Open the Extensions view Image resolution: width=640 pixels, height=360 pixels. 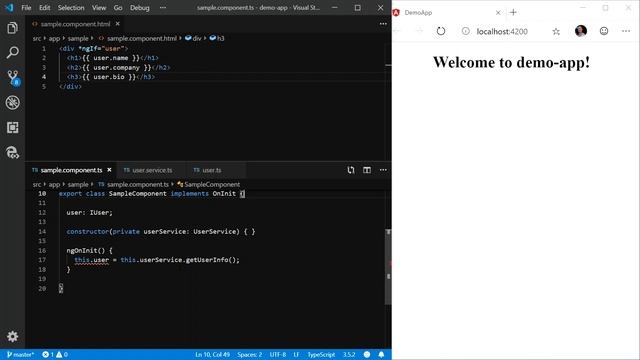[13, 128]
